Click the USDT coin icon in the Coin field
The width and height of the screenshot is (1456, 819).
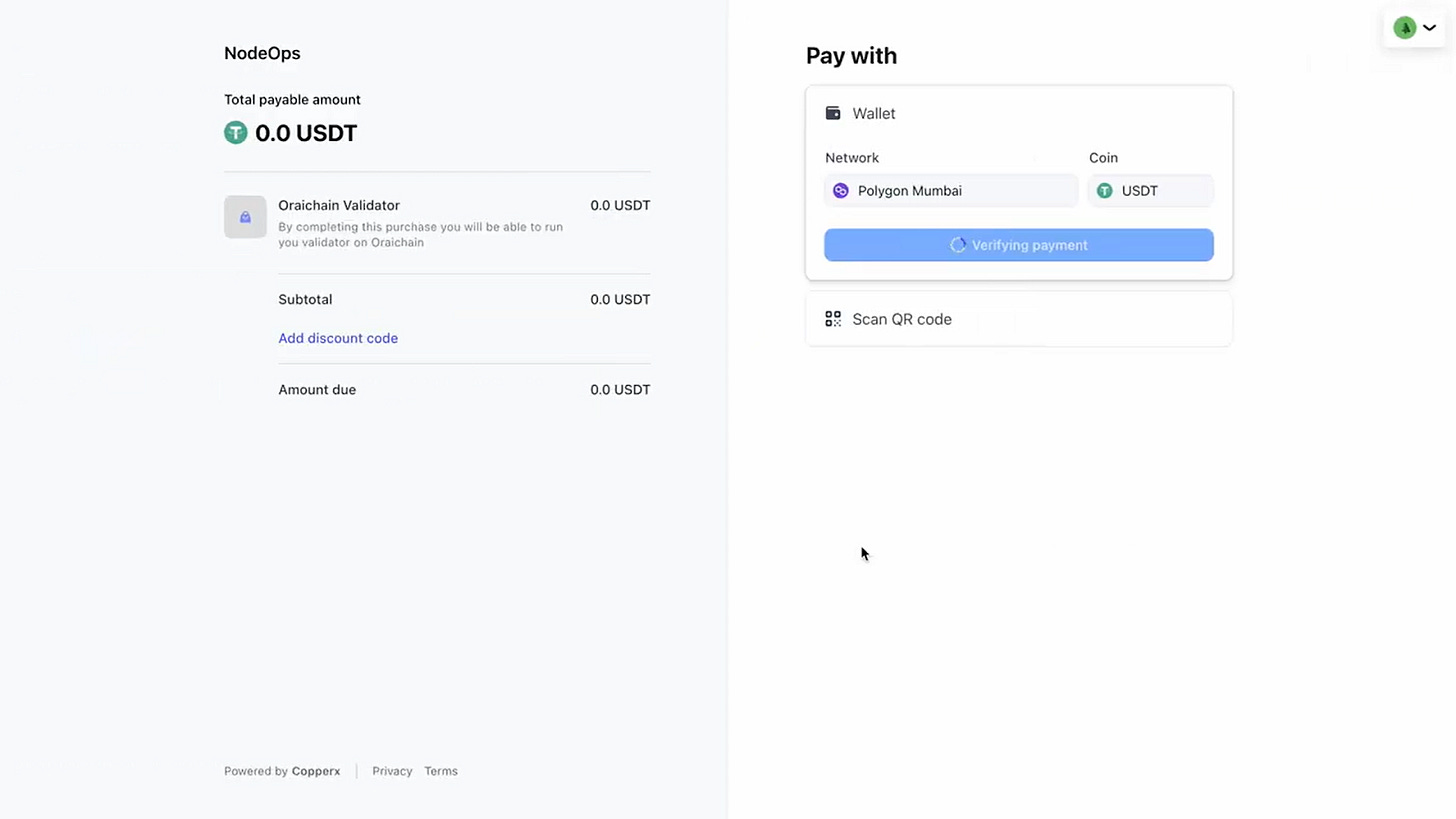(1104, 190)
